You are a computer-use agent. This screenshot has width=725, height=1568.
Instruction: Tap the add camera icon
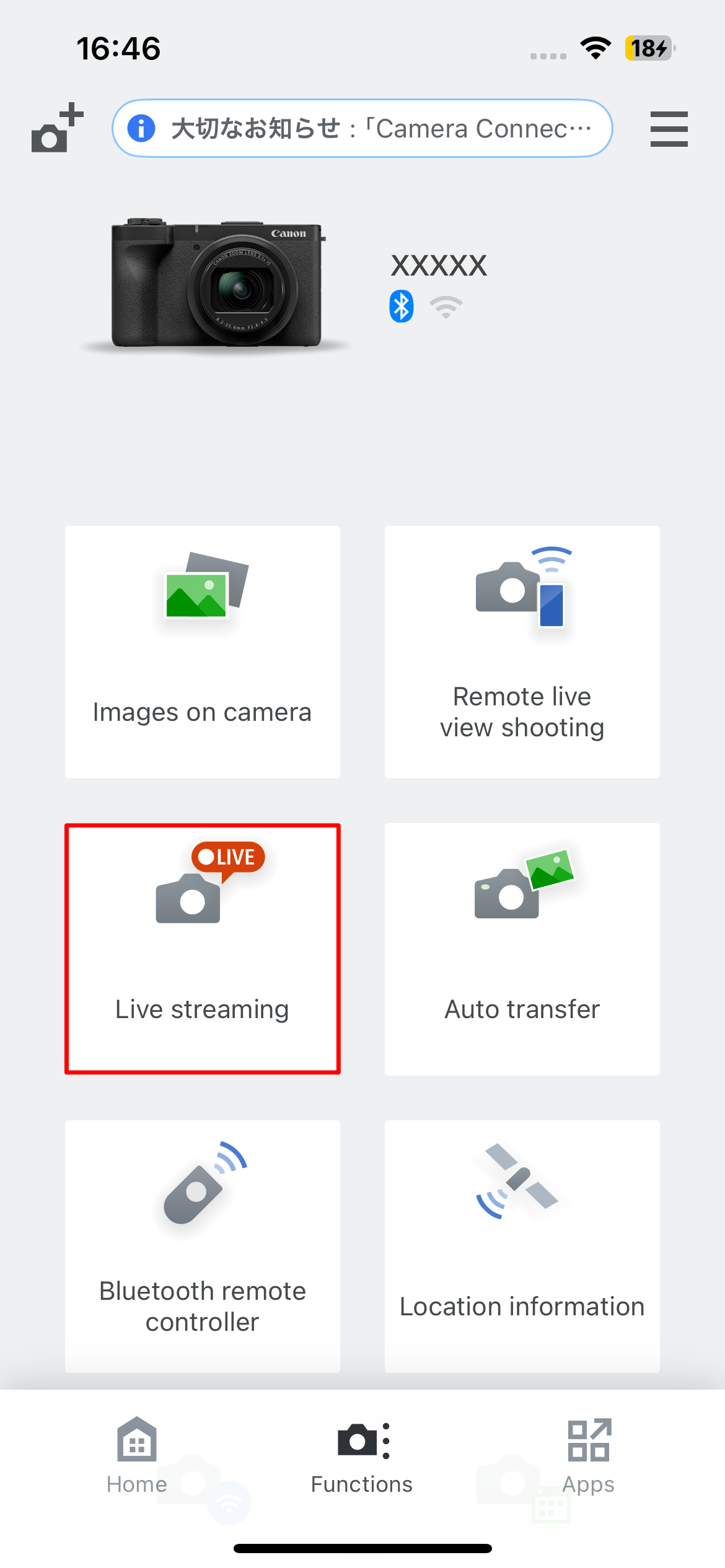(x=57, y=128)
